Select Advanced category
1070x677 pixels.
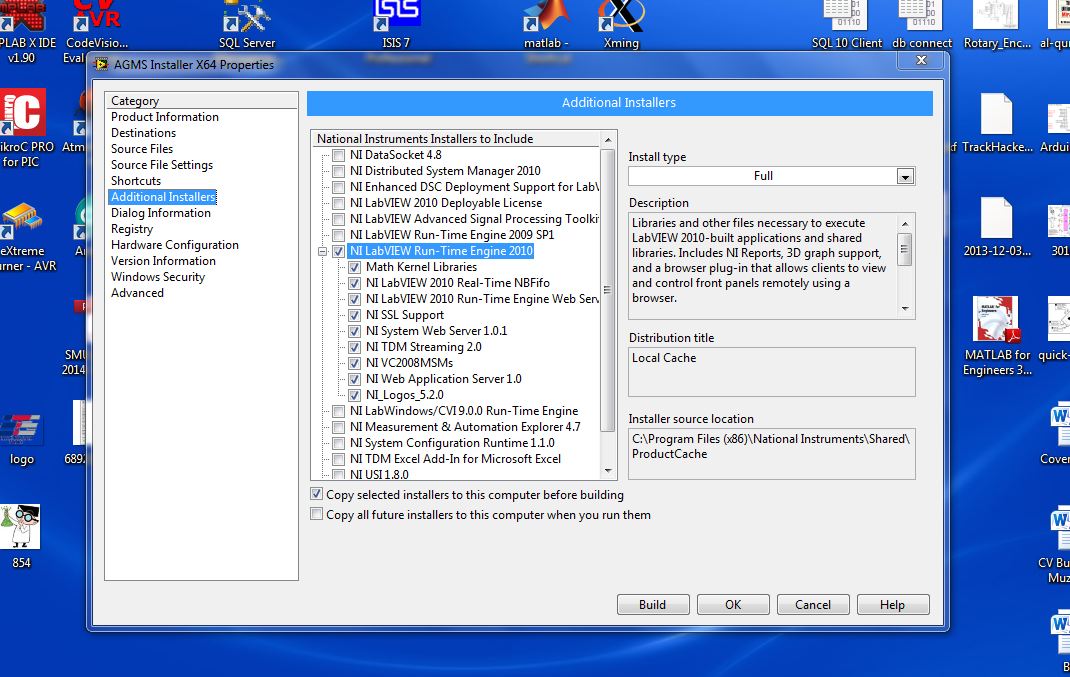[x=137, y=293]
